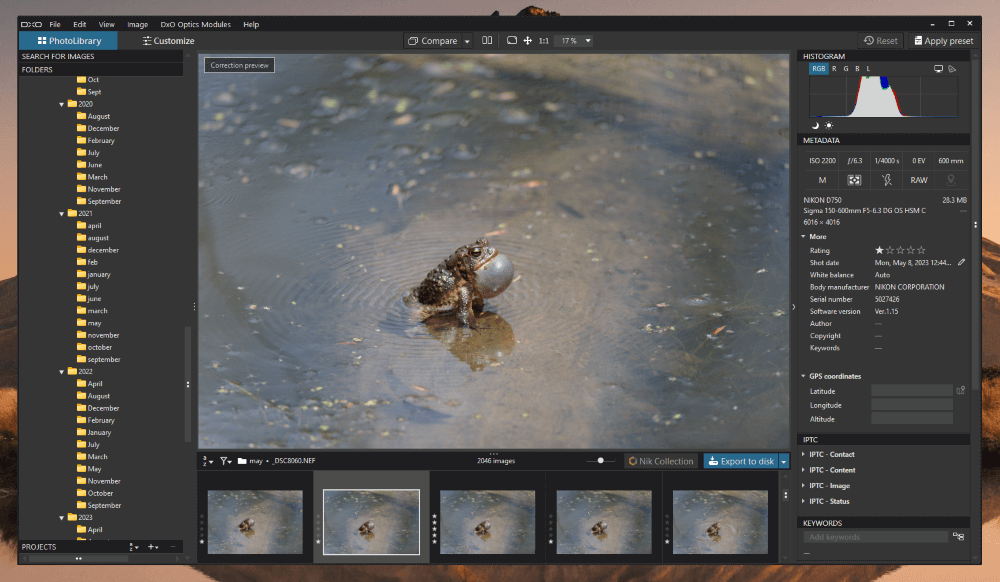
Task: Toggle side-by-side comparison view icon
Action: pyautogui.click(x=487, y=40)
